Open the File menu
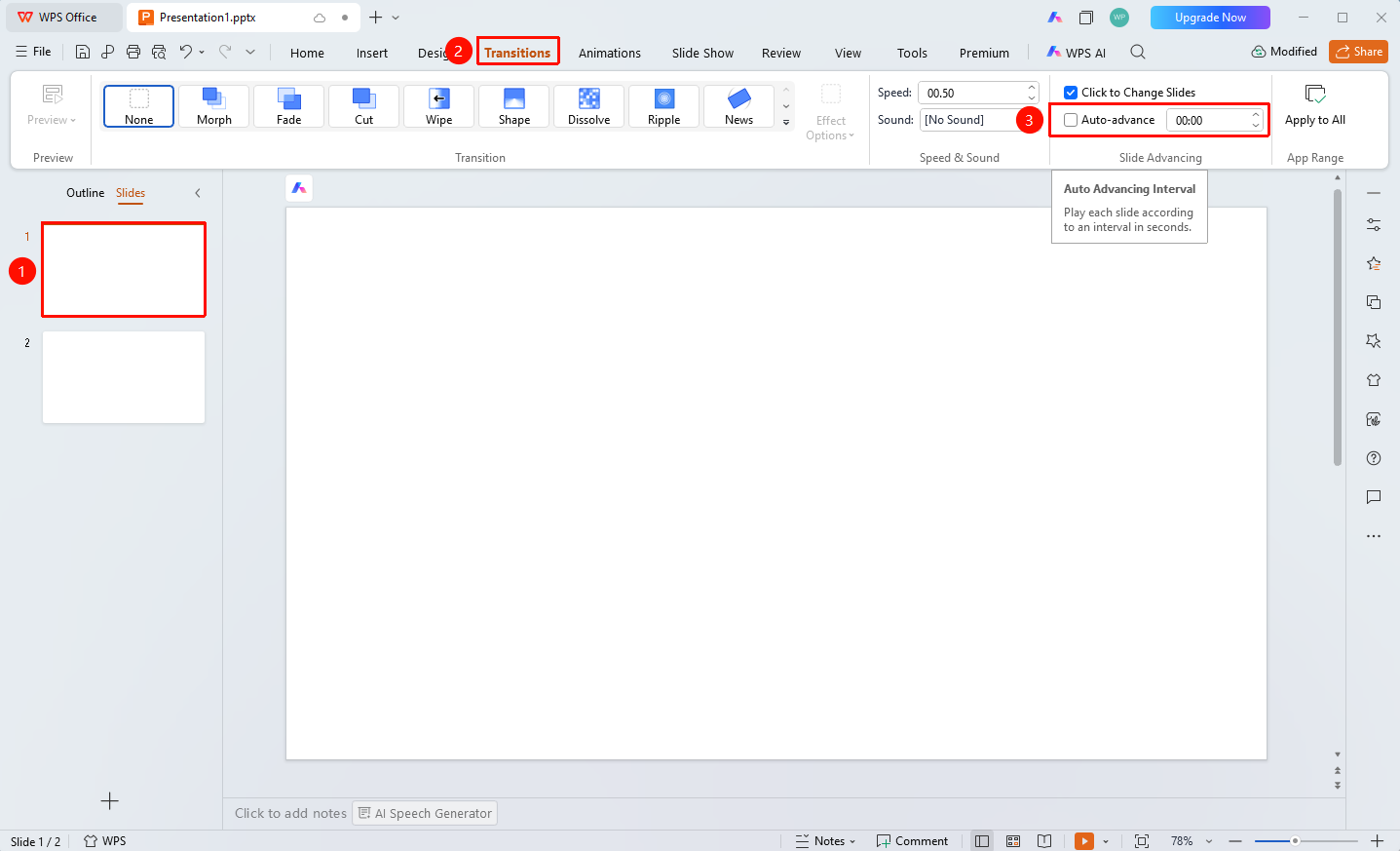Viewport: 1400px width, 851px height. tap(34, 52)
